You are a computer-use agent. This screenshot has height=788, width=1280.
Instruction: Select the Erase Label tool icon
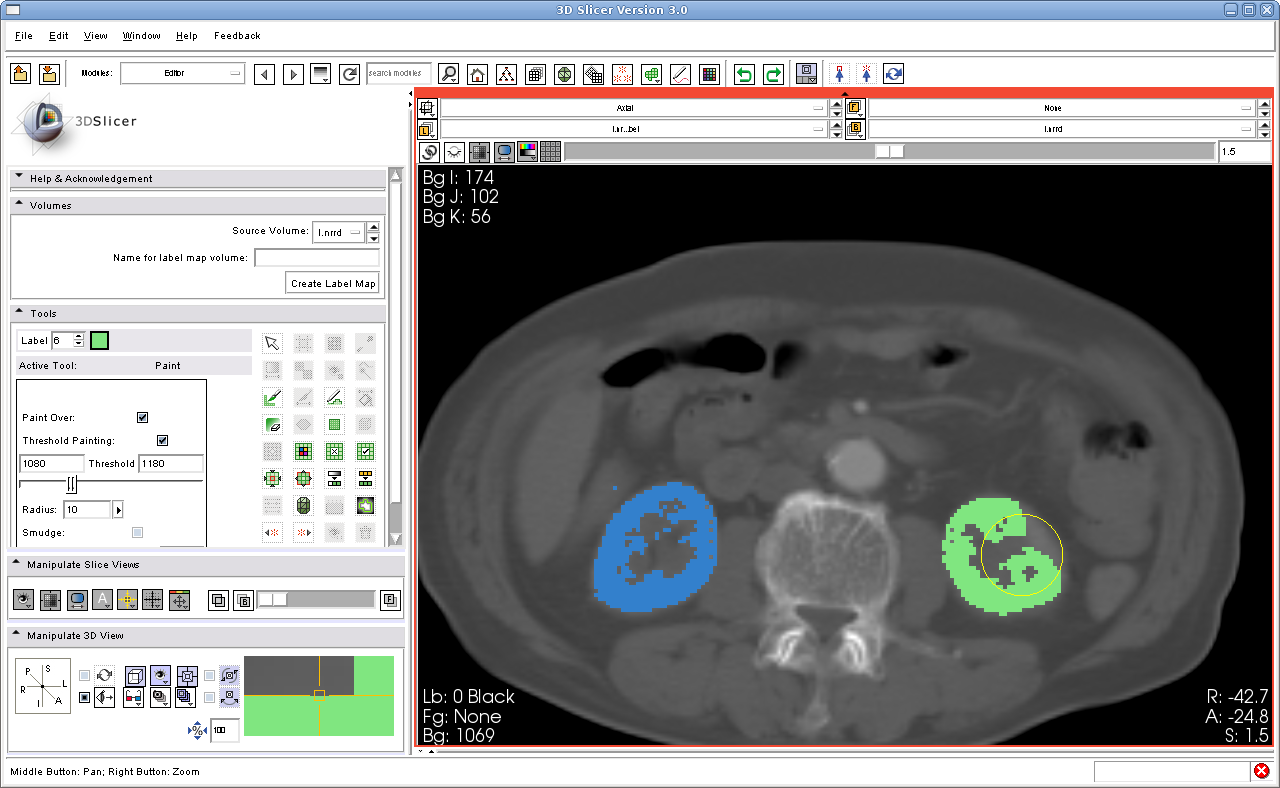click(x=272, y=424)
